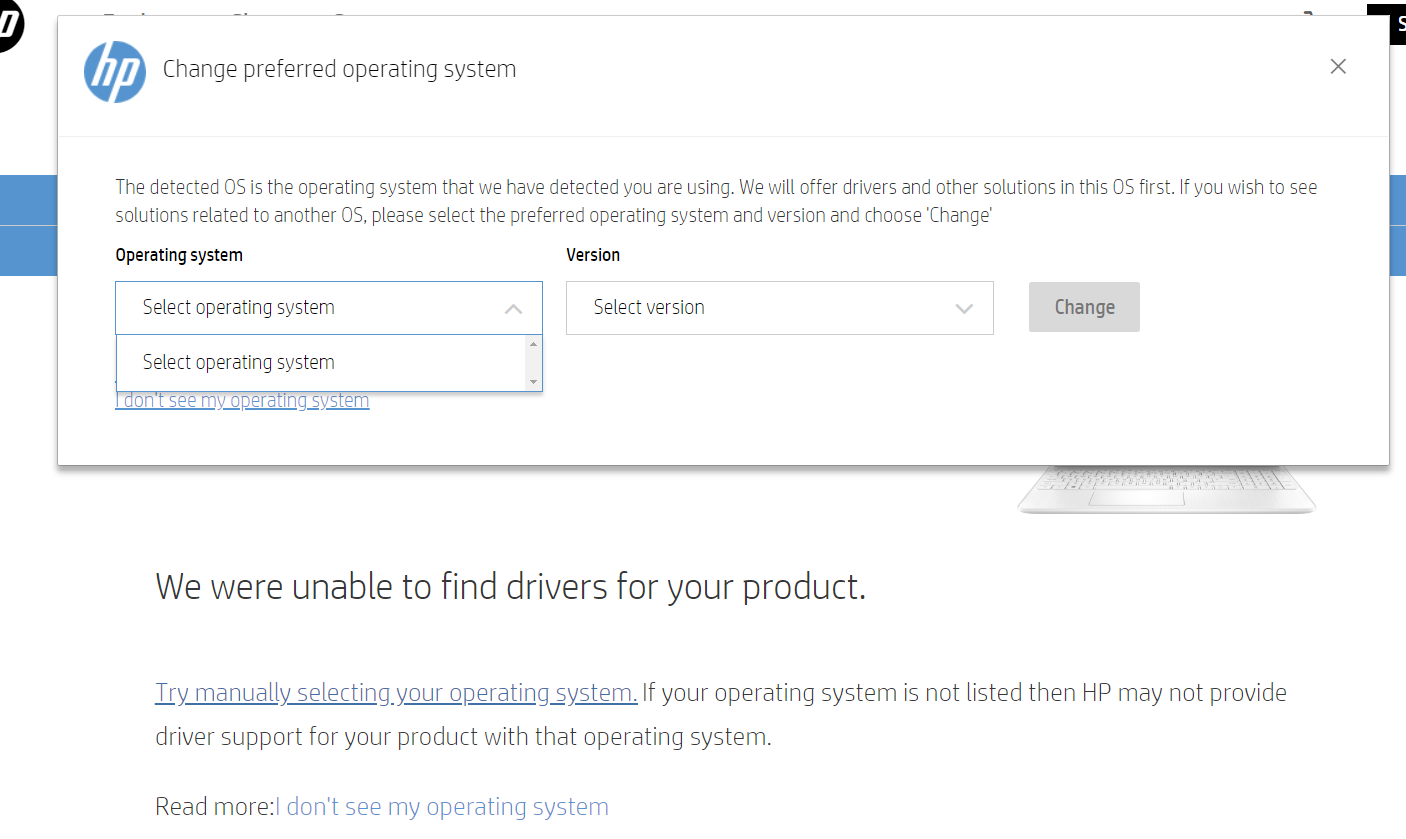This screenshot has width=1406, height=839.
Task: Click the Operating system select field
Action: click(x=300, y=308)
